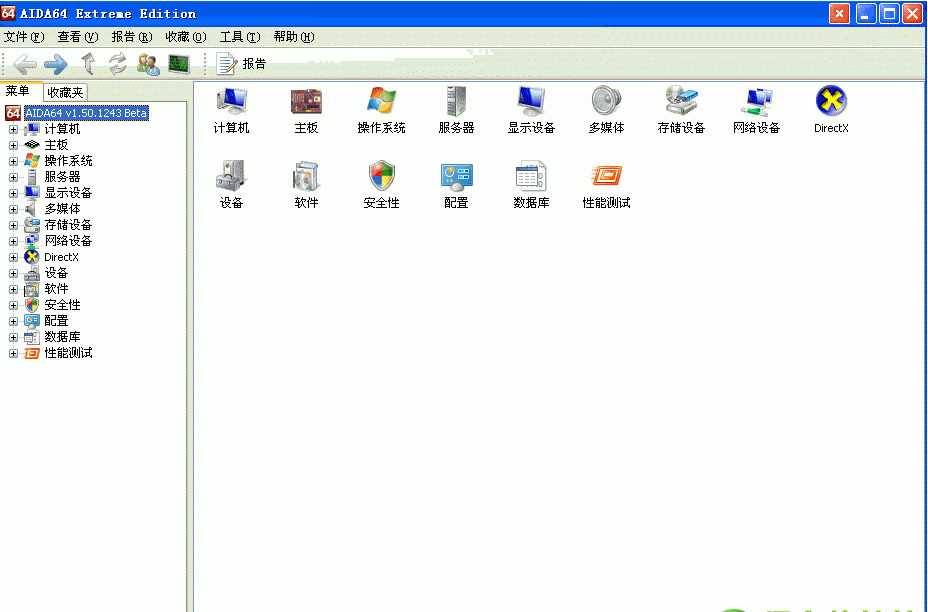
Task: Open the DirectX icon in main panel
Action: tap(831, 102)
